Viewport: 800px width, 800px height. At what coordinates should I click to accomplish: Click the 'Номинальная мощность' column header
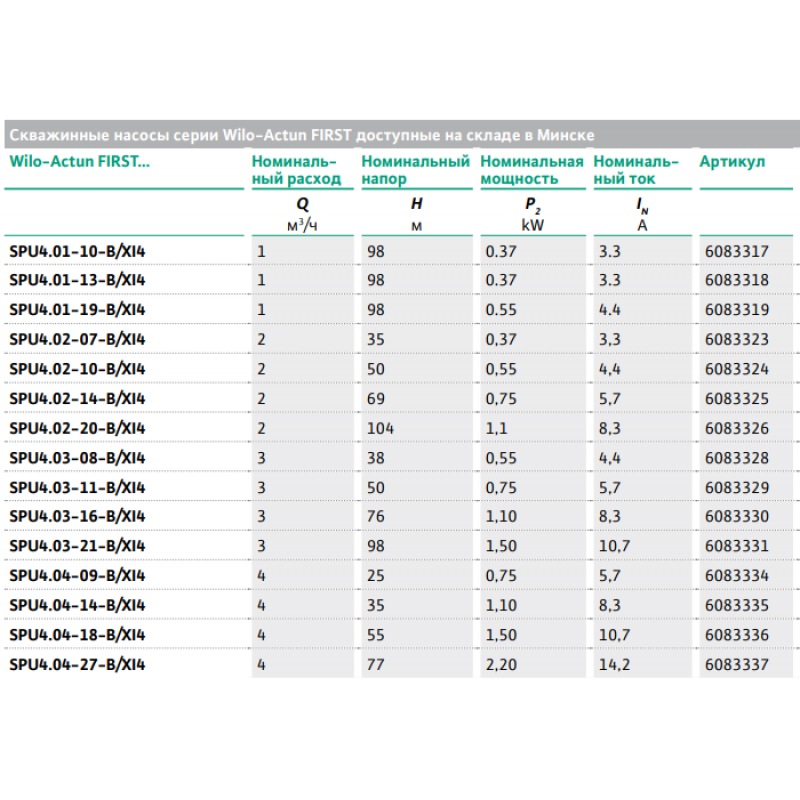coord(532,170)
